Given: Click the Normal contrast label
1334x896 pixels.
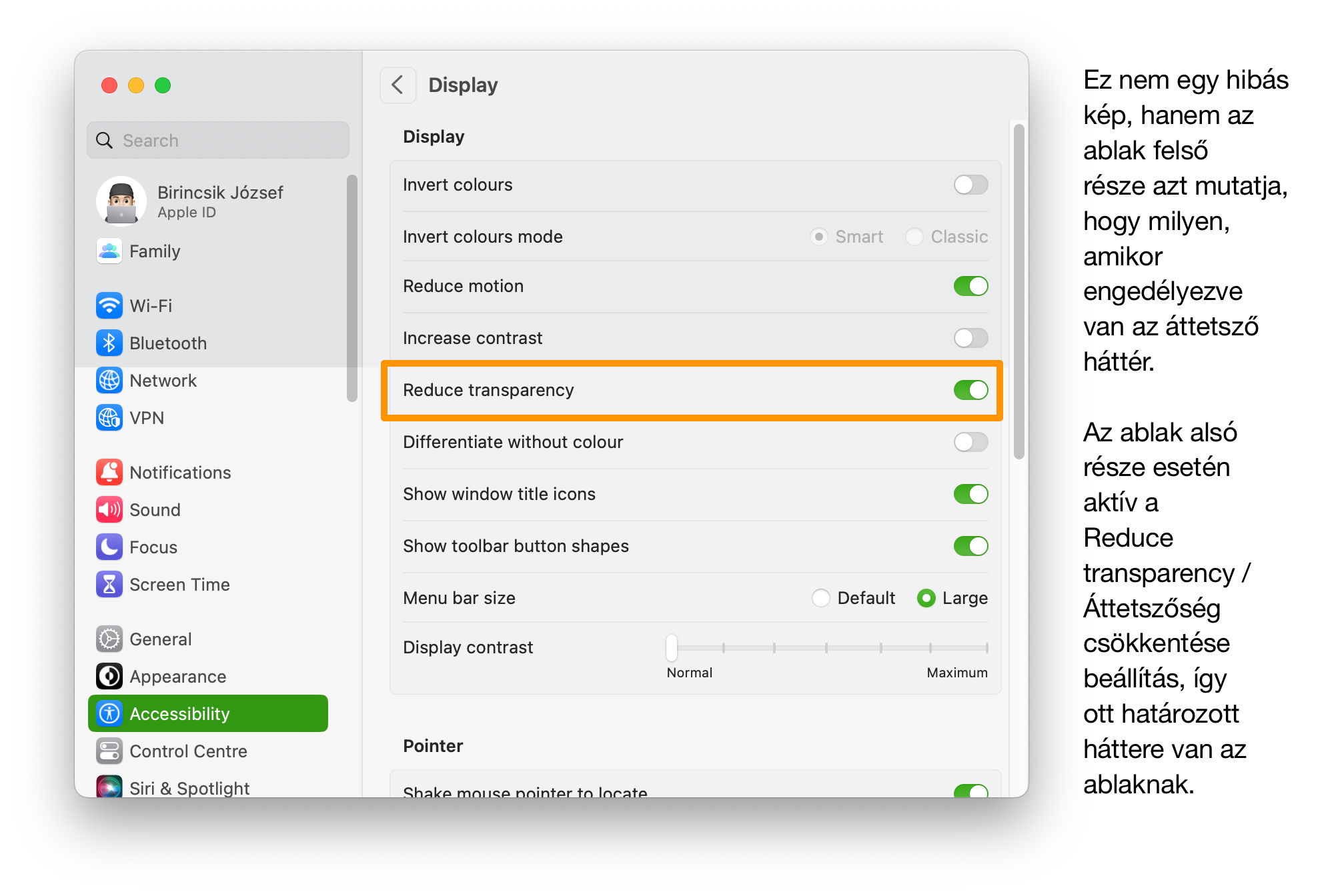Looking at the screenshot, I should (x=690, y=673).
